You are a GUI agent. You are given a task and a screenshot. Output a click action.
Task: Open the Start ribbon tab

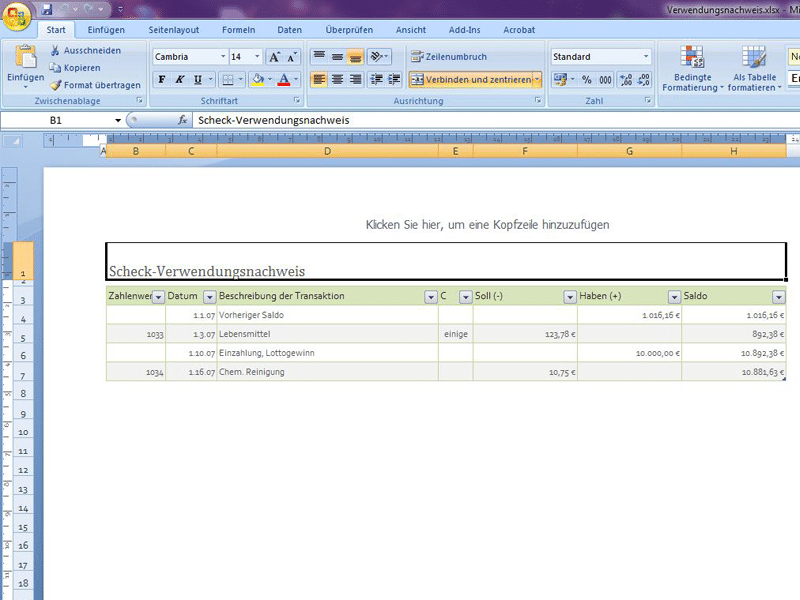click(56, 30)
